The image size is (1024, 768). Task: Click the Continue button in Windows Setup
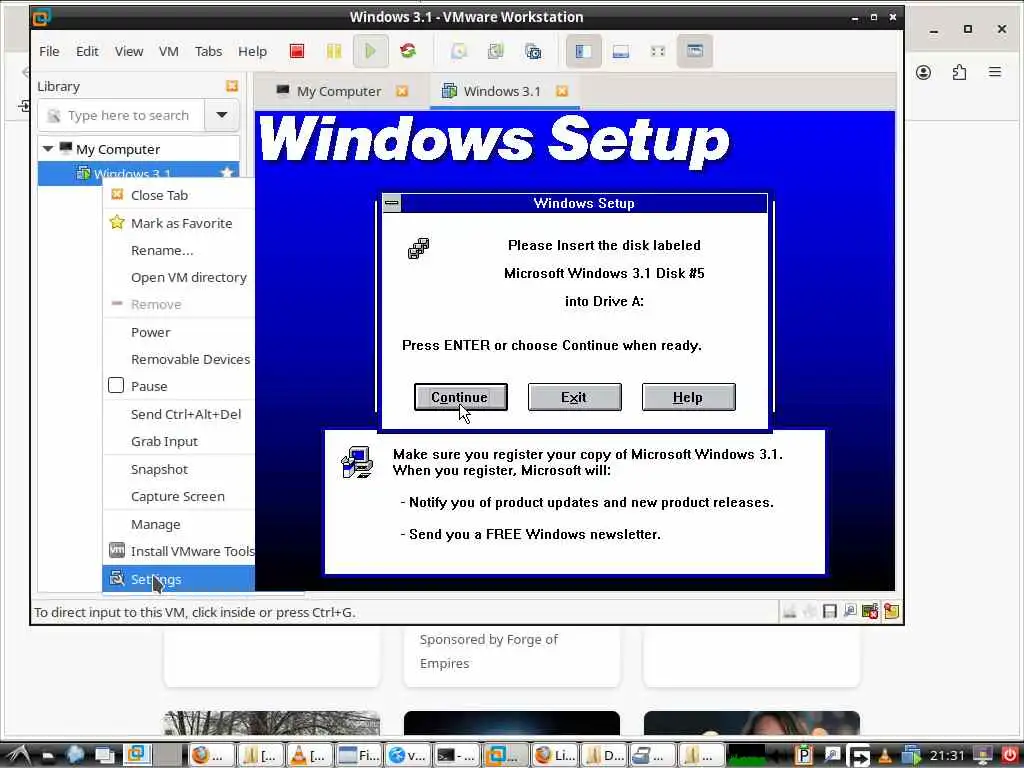click(460, 397)
